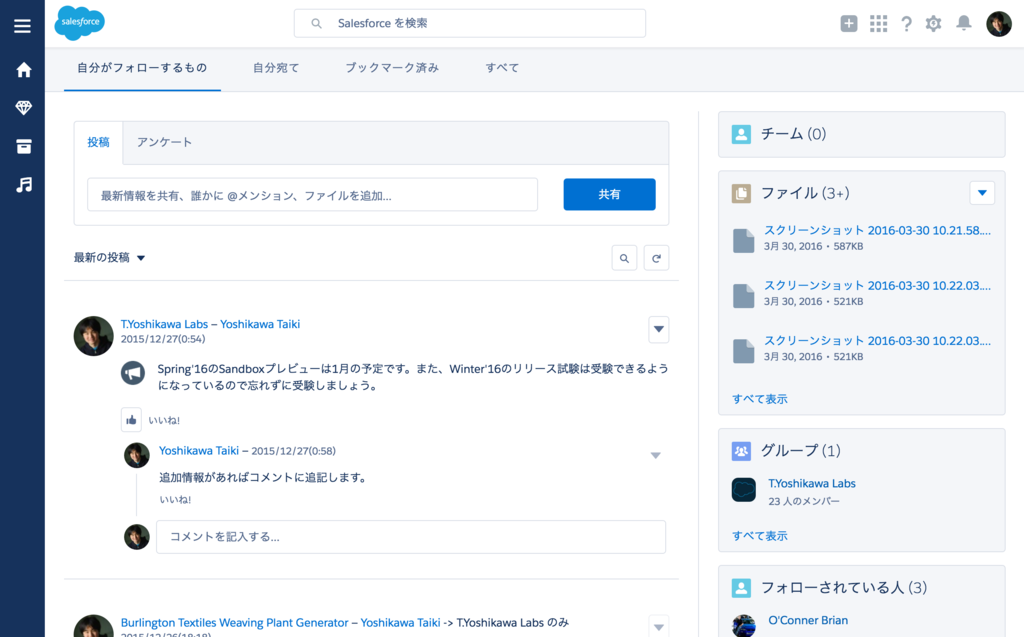Refresh the feed using refresh icon
The image size is (1024, 637).
pyautogui.click(x=656, y=257)
